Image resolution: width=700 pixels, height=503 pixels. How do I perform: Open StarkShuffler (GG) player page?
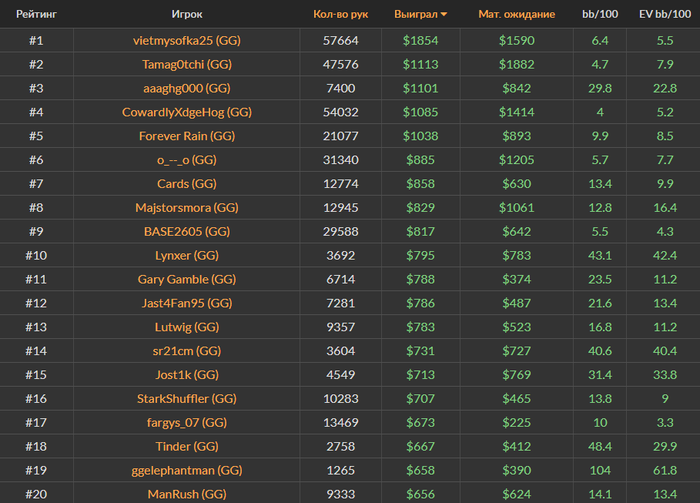point(187,399)
